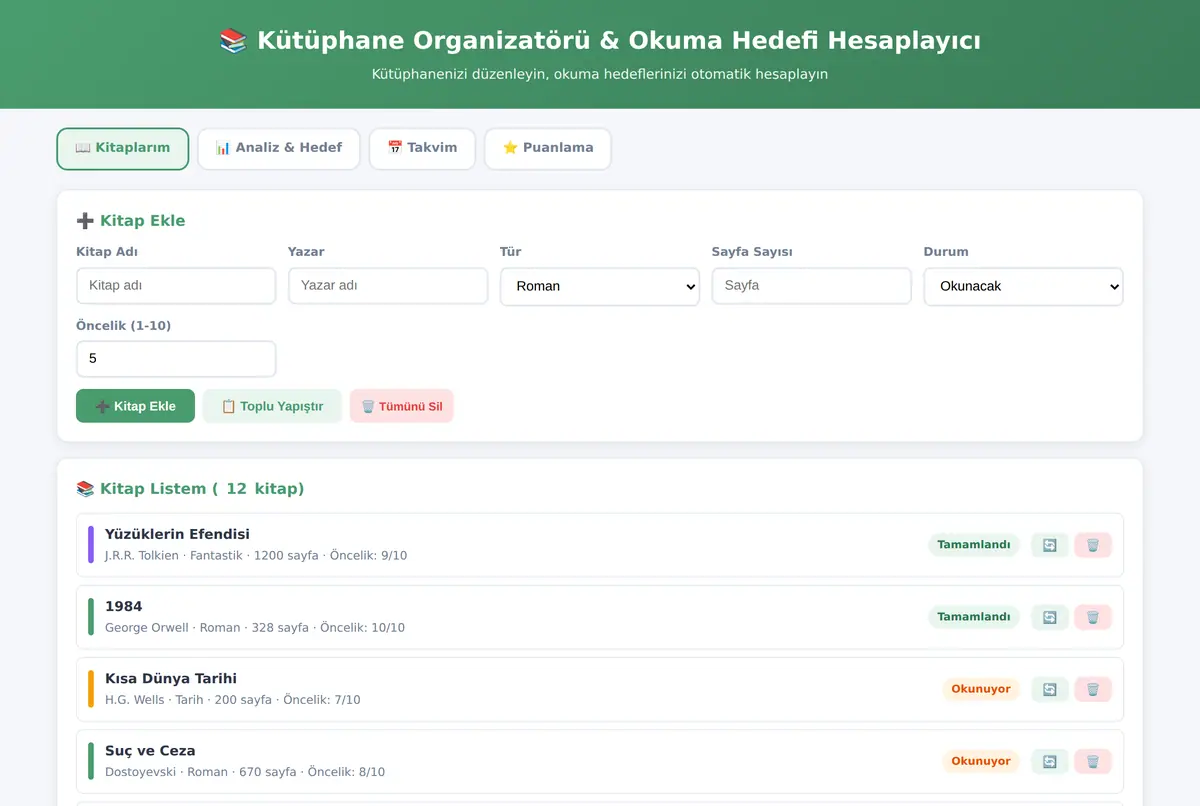Screen dimensions: 1200x806
Task: Delete Kısa Dünya Tarihi with trash icon
Action: coord(1093,689)
